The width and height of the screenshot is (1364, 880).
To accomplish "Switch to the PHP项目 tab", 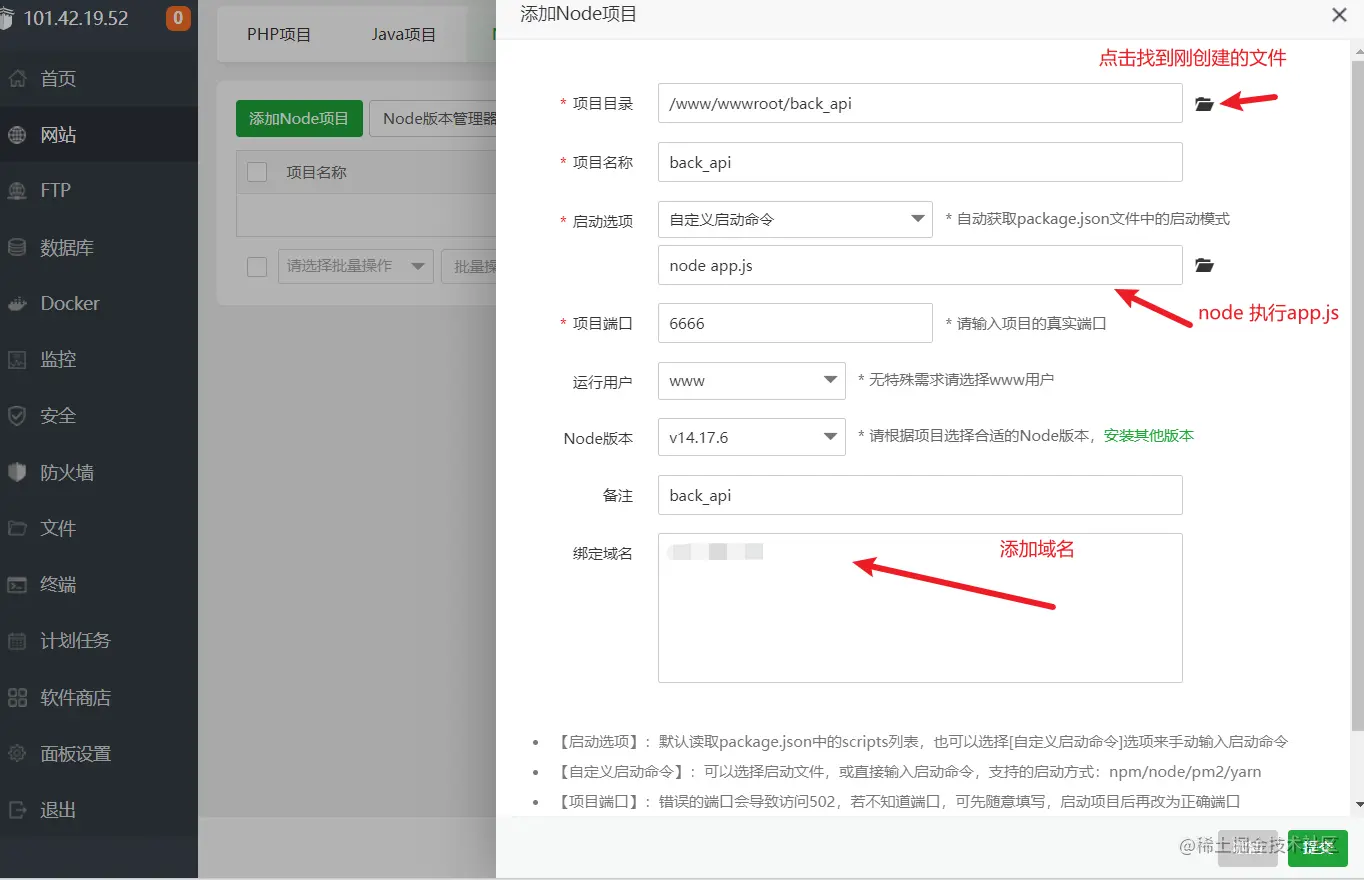I will click(279, 34).
